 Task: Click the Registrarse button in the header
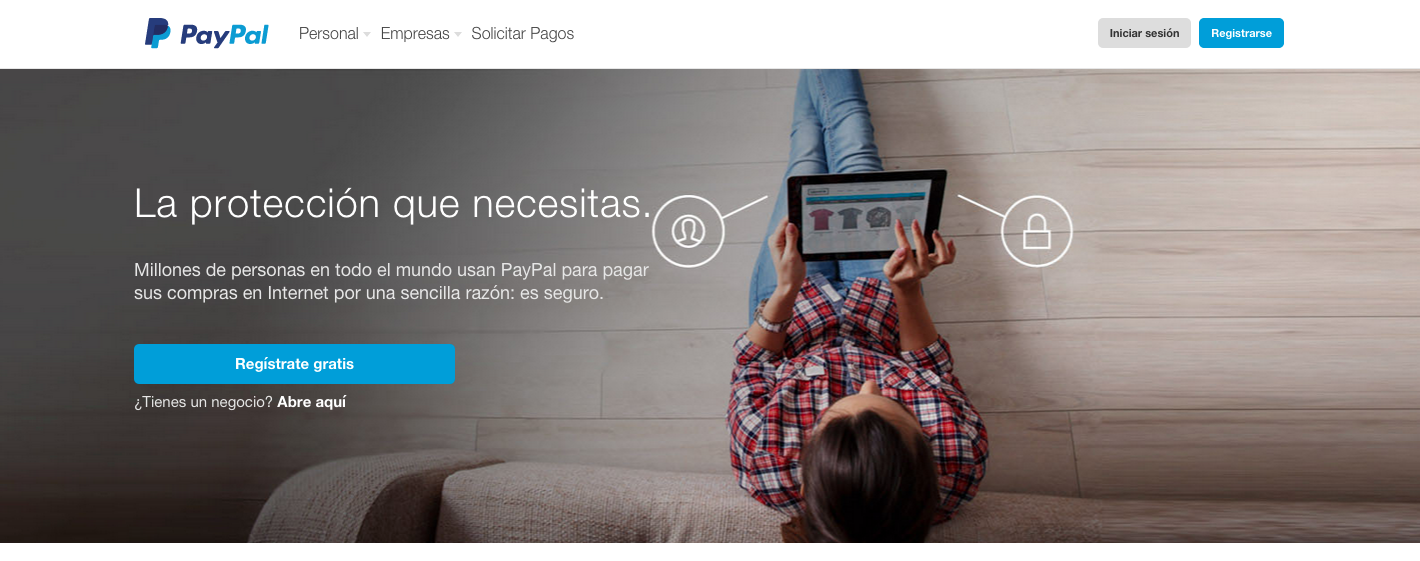tap(1241, 33)
